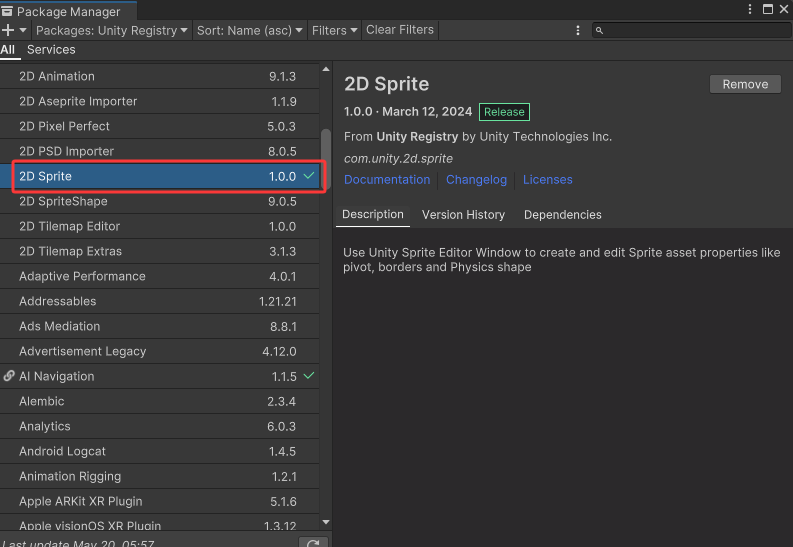Image resolution: width=793 pixels, height=547 pixels.
Task: Click the green Release tag
Action: pyautogui.click(x=504, y=112)
